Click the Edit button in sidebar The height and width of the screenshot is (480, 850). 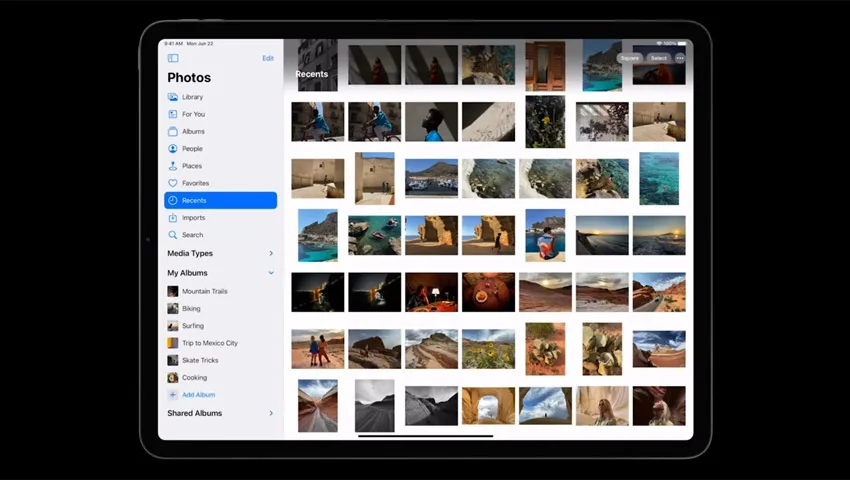(268, 58)
